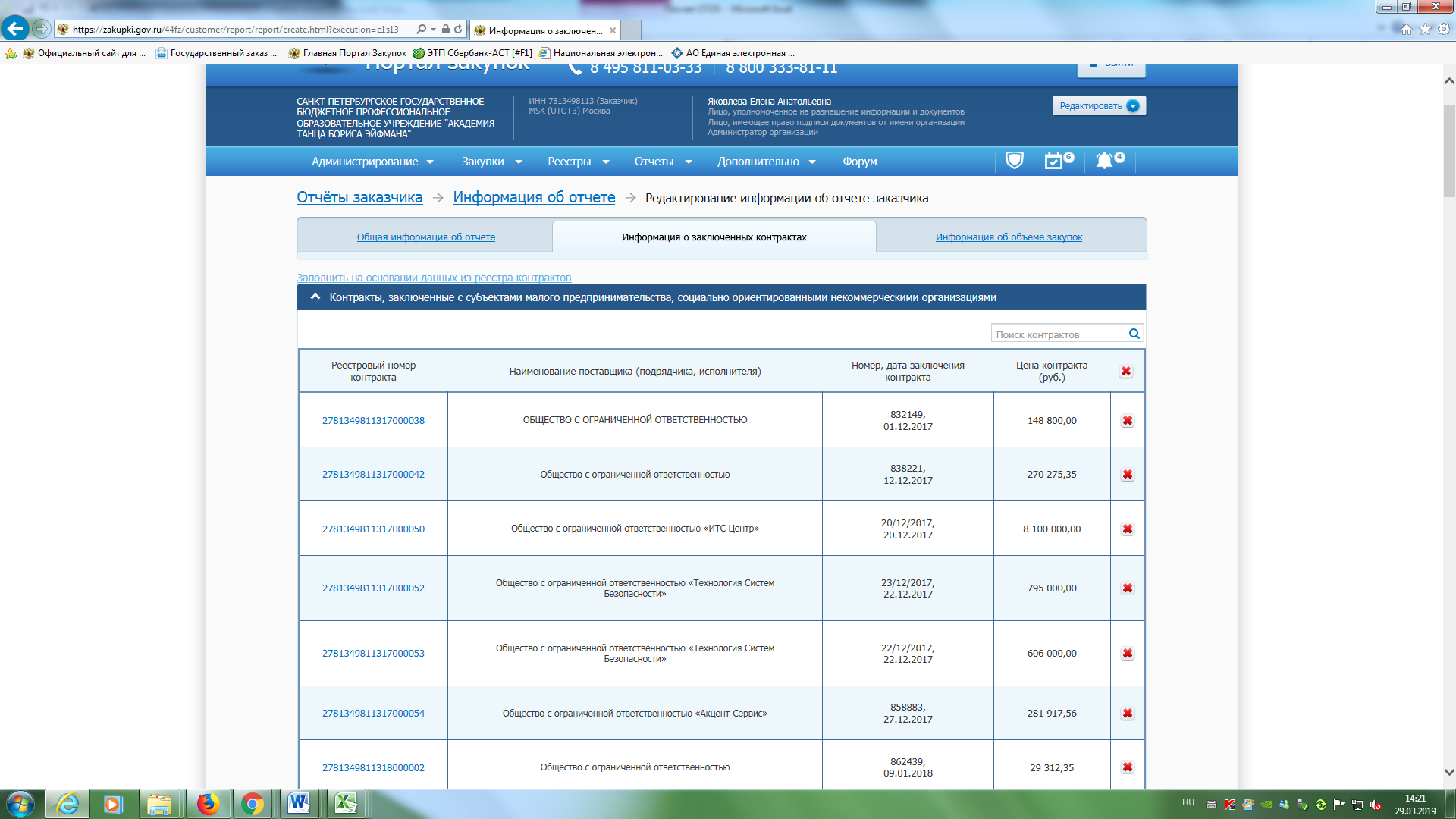Delete contract 2781349811317000038 with red X

coord(1127,421)
